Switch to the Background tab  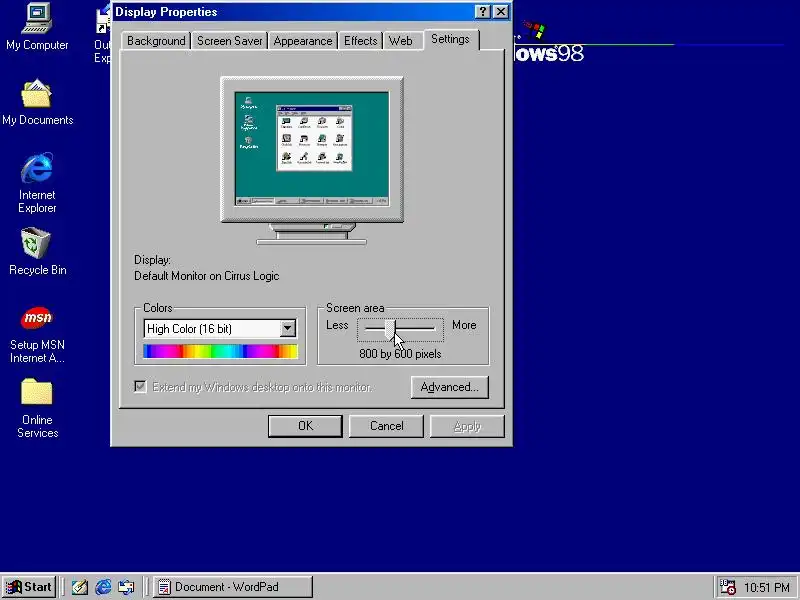(x=156, y=41)
